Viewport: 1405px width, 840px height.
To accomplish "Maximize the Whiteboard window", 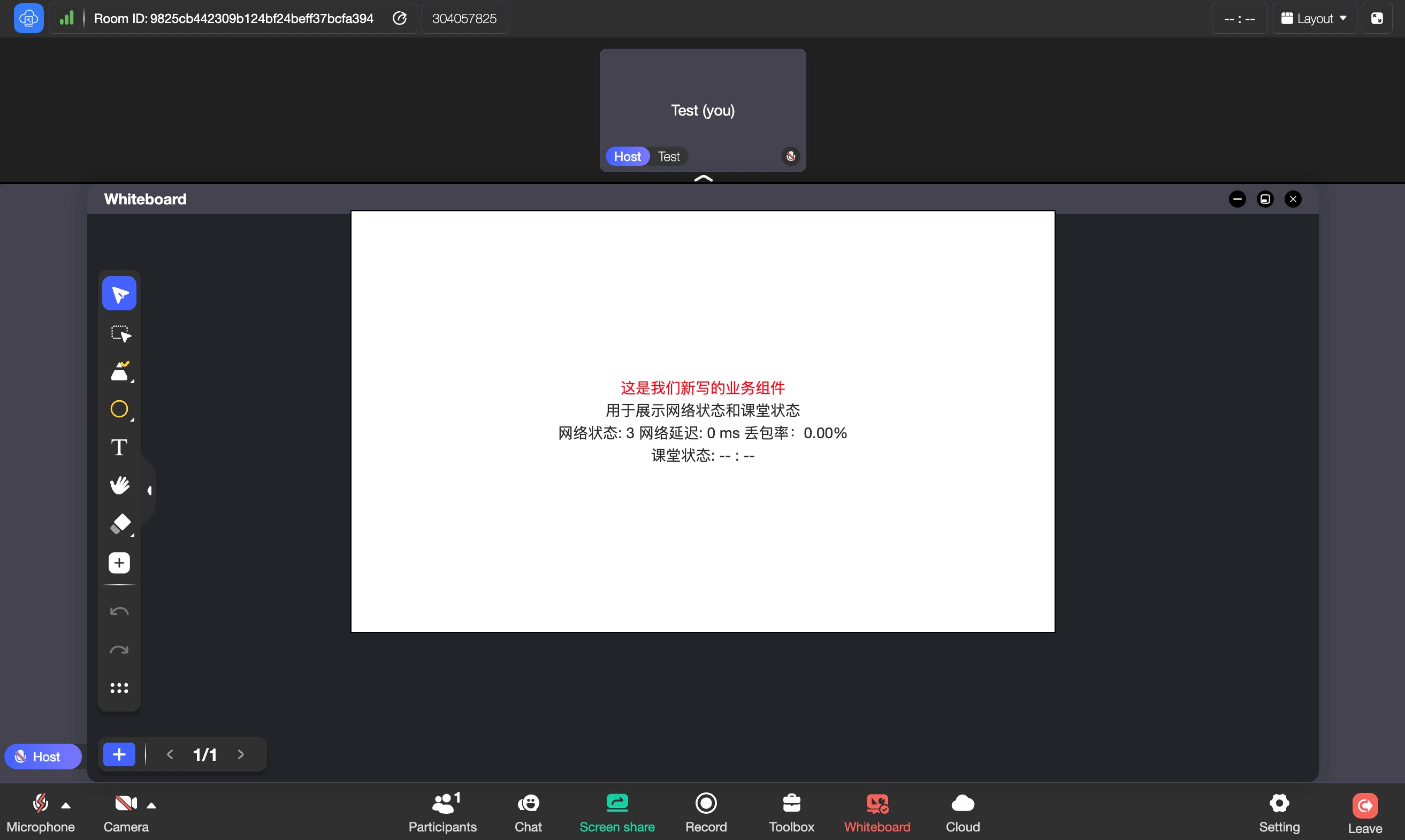I will tap(1265, 199).
